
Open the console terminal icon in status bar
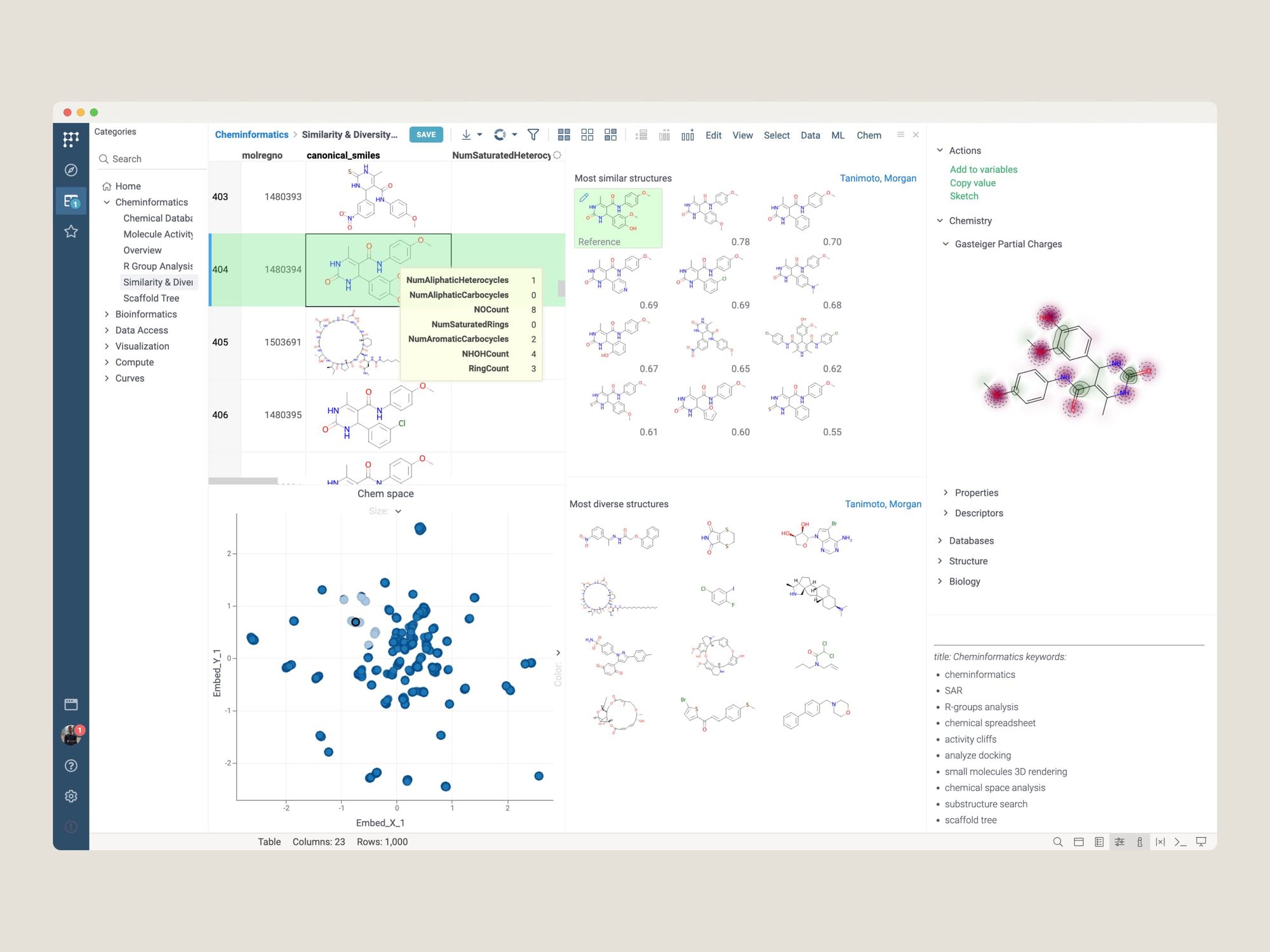pyautogui.click(x=1180, y=842)
